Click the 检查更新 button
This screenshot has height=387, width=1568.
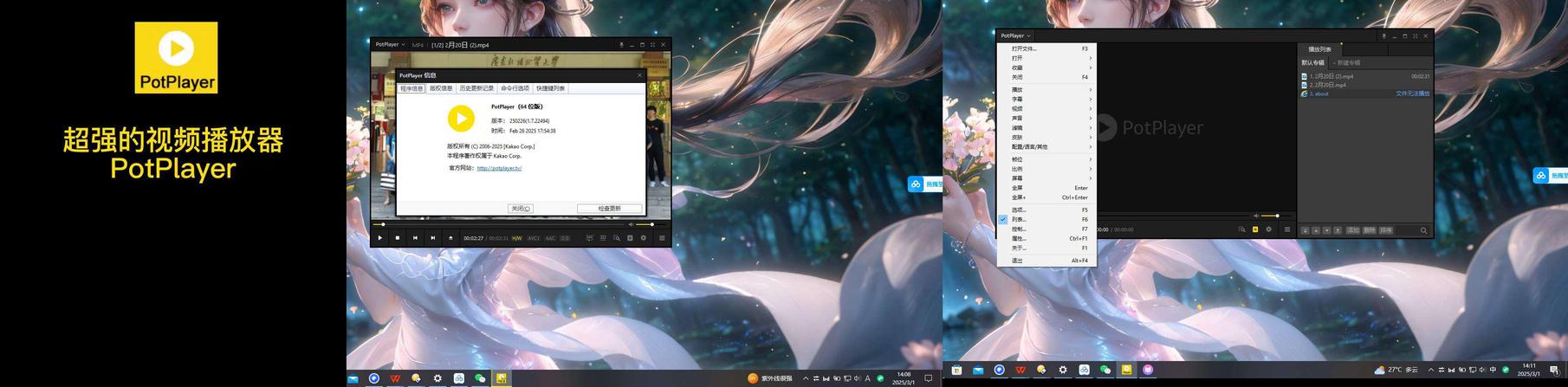point(610,209)
